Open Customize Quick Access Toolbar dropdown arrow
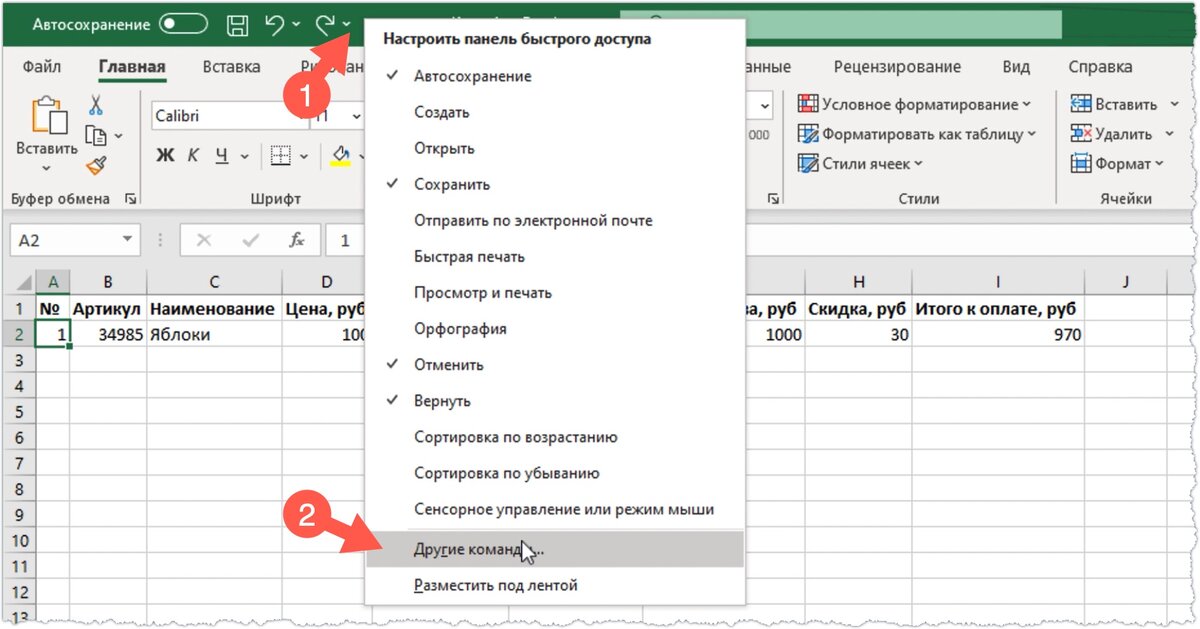Viewport: 1200px width, 629px height. click(346, 25)
